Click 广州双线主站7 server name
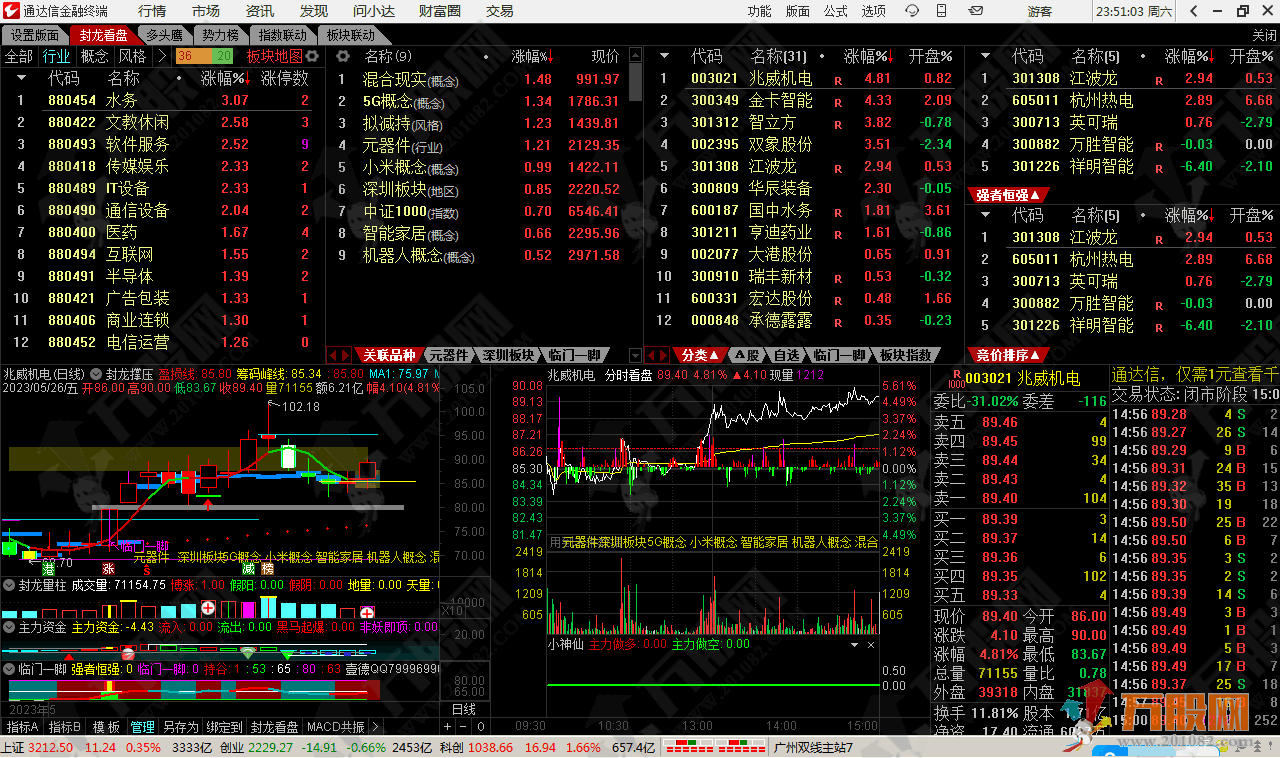 (814, 747)
